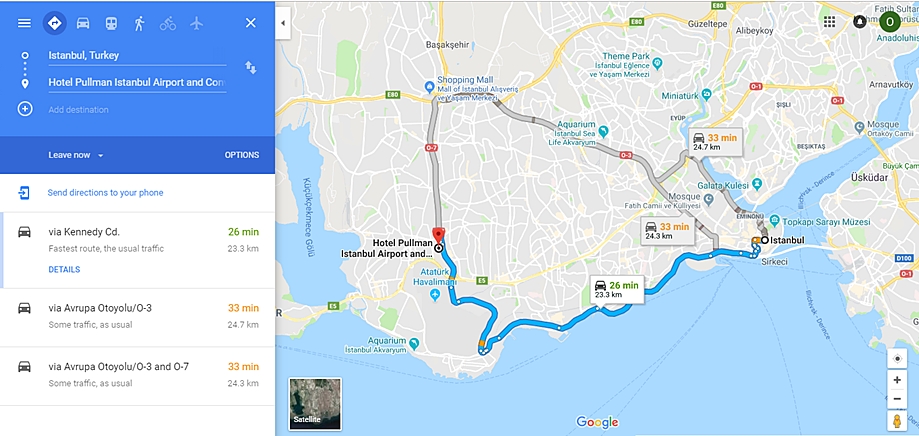Image resolution: width=919 pixels, height=436 pixels.
Task: Select the driving travel mode icon
Action: (83, 23)
